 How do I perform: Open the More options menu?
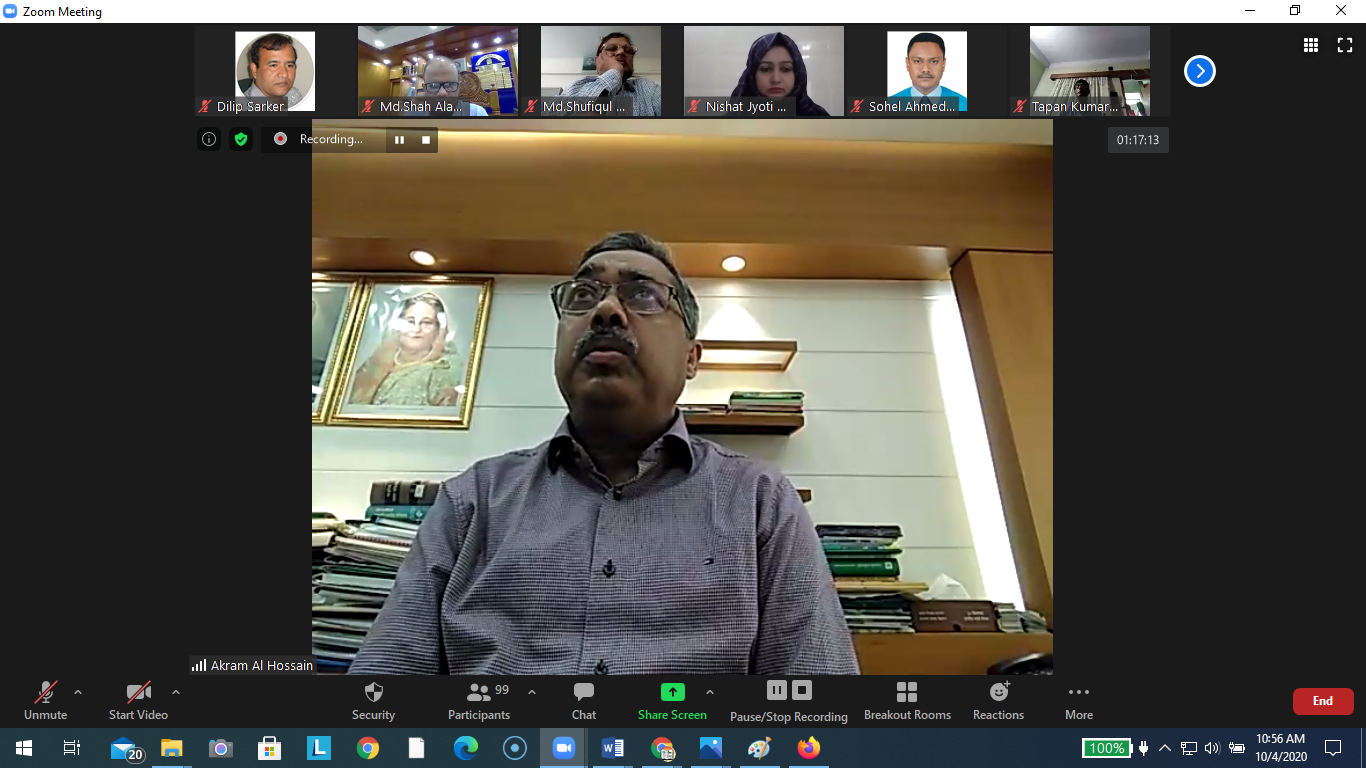pyautogui.click(x=1079, y=701)
